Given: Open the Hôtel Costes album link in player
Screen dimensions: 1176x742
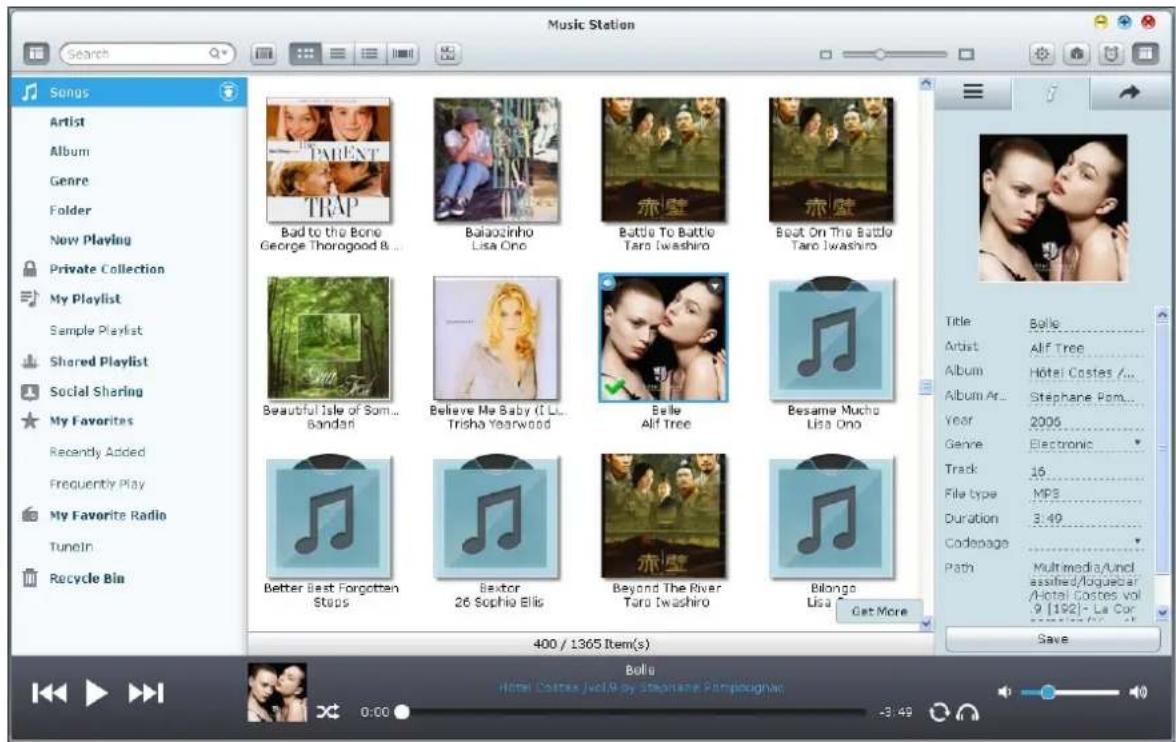Looking at the screenshot, I should [641, 687].
